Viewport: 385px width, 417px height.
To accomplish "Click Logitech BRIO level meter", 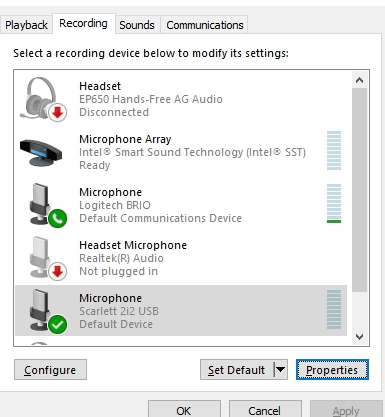I will [334, 203].
